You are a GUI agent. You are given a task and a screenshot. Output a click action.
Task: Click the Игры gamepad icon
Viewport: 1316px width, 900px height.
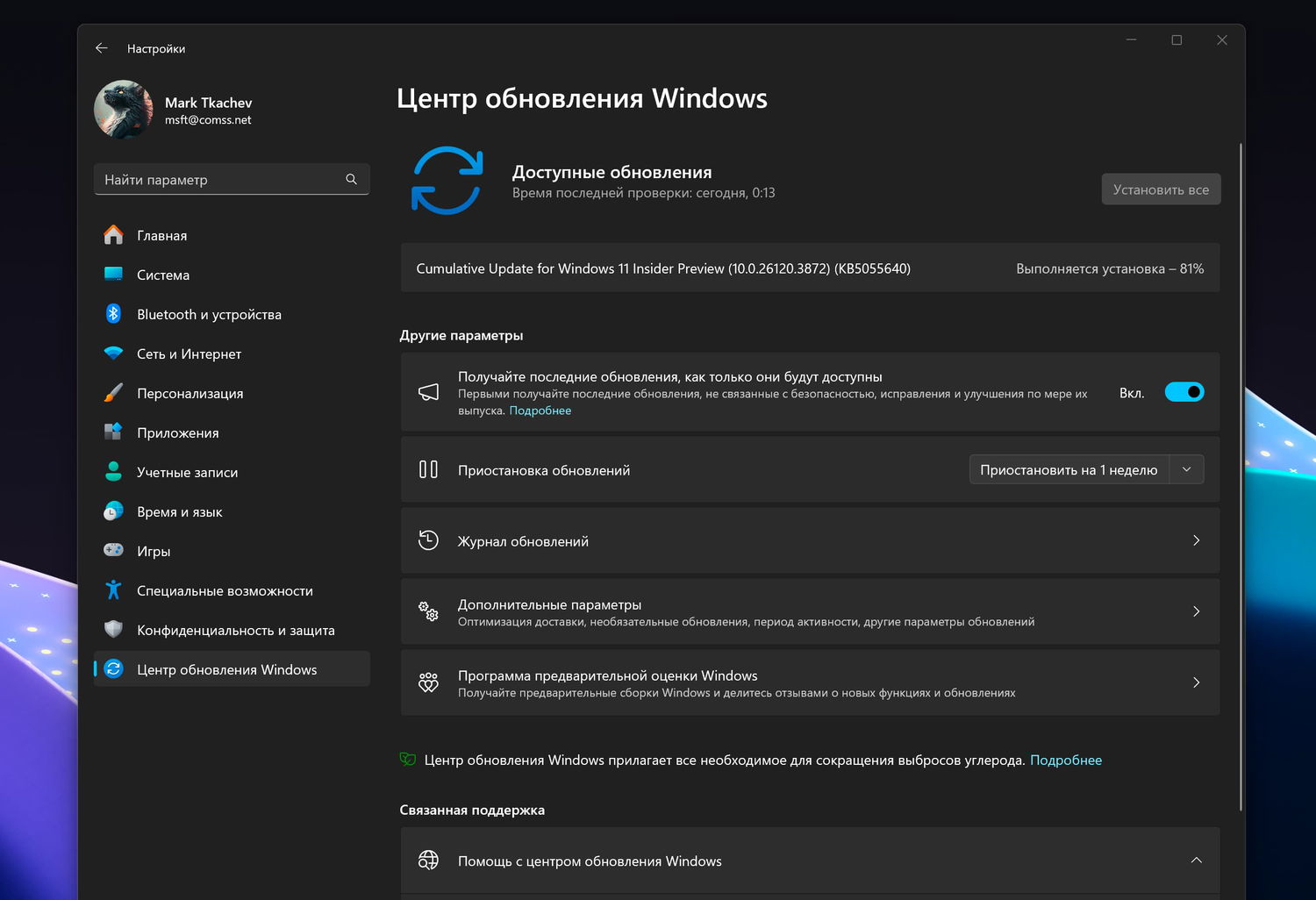[x=113, y=551]
